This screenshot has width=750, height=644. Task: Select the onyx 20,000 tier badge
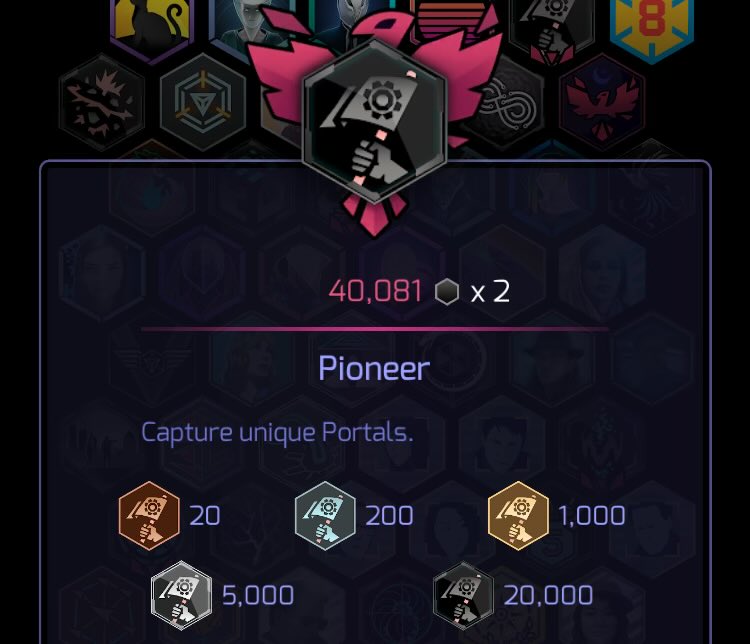[463, 595]
